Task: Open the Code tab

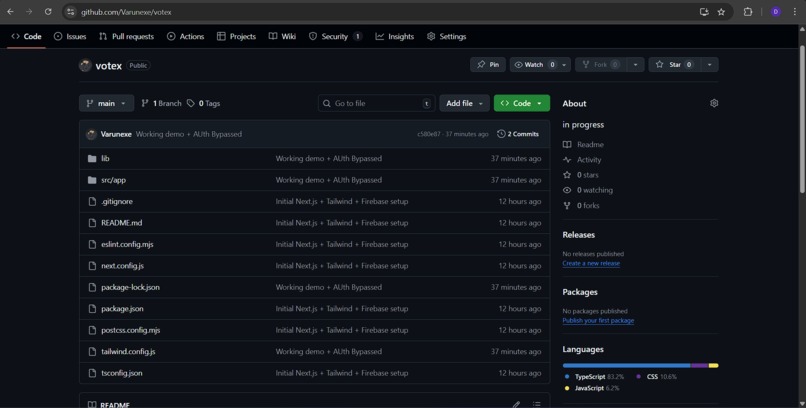Action: (26, 36)
